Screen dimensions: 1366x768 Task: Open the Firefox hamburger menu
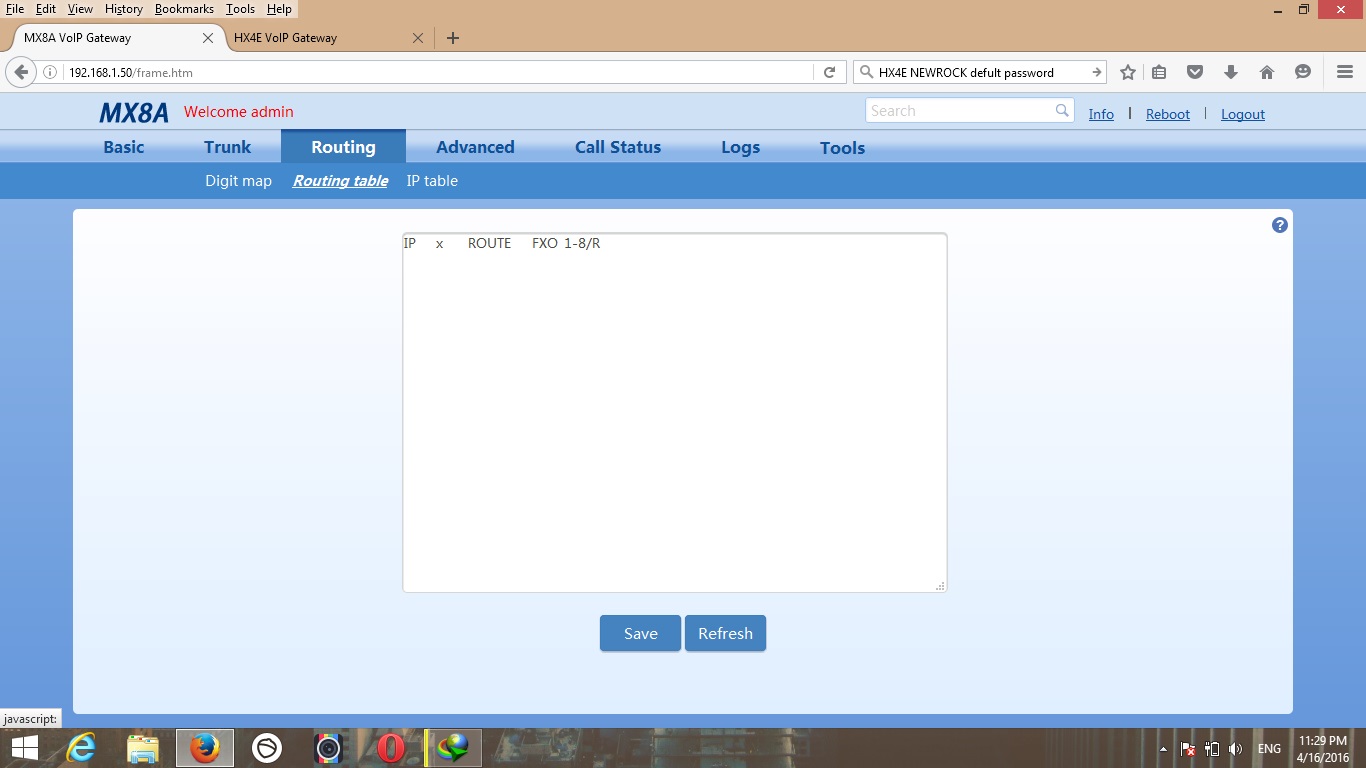pyautogui.click(x=1344, y=72)
